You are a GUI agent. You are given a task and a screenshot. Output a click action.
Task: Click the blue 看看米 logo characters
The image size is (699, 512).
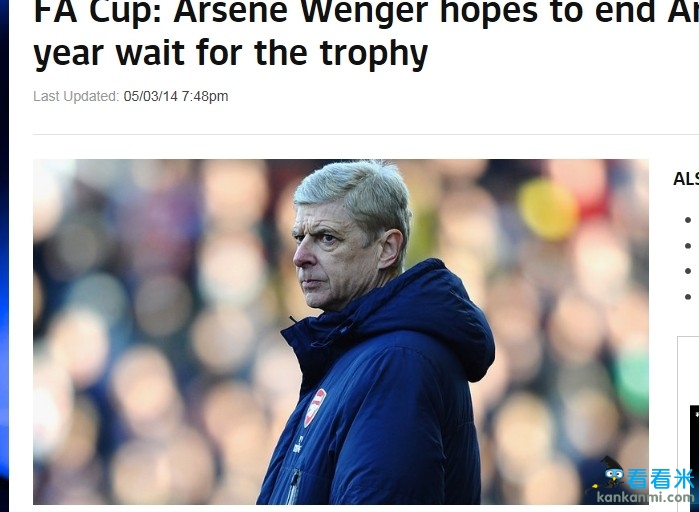click(661, 479)
